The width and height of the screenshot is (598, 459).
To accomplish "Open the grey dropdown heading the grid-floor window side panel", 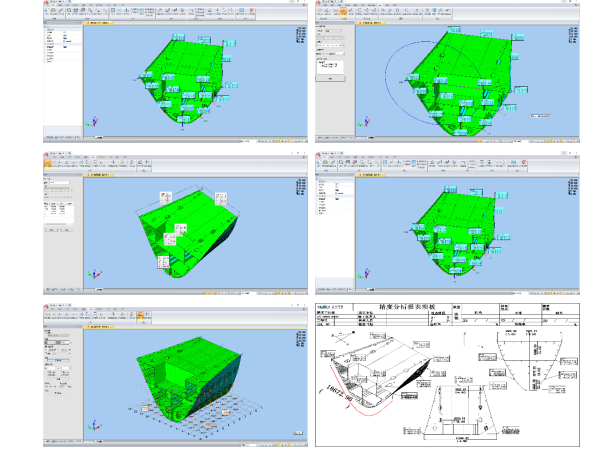I will click(58, 335).
